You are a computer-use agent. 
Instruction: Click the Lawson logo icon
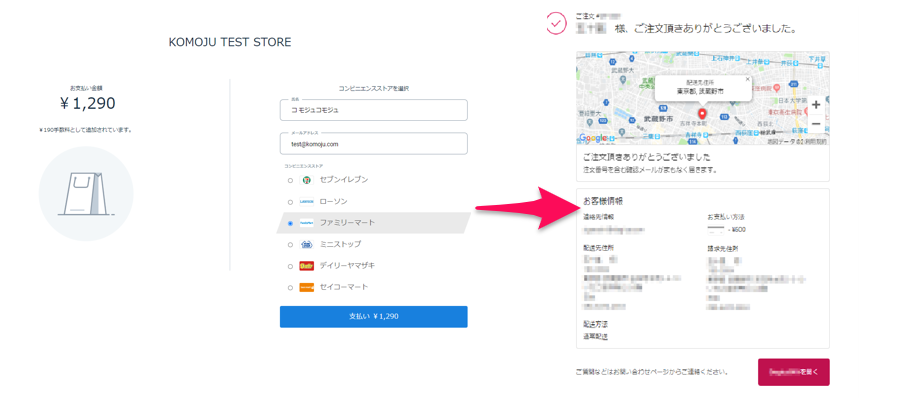pyautogui.click(x=307, y=202)
